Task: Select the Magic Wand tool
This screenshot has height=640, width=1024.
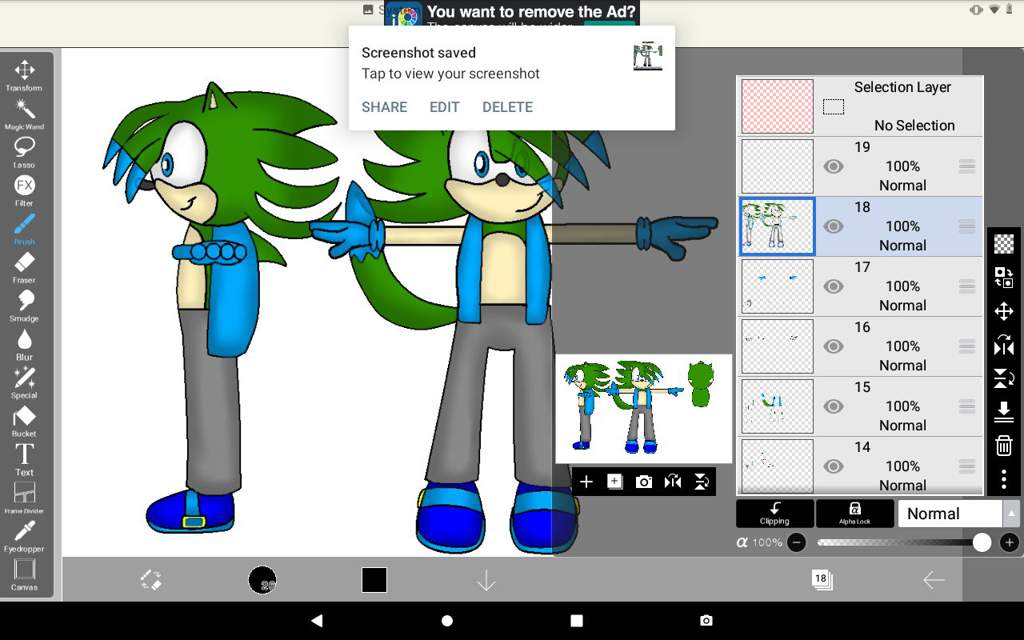Action: 24,113
